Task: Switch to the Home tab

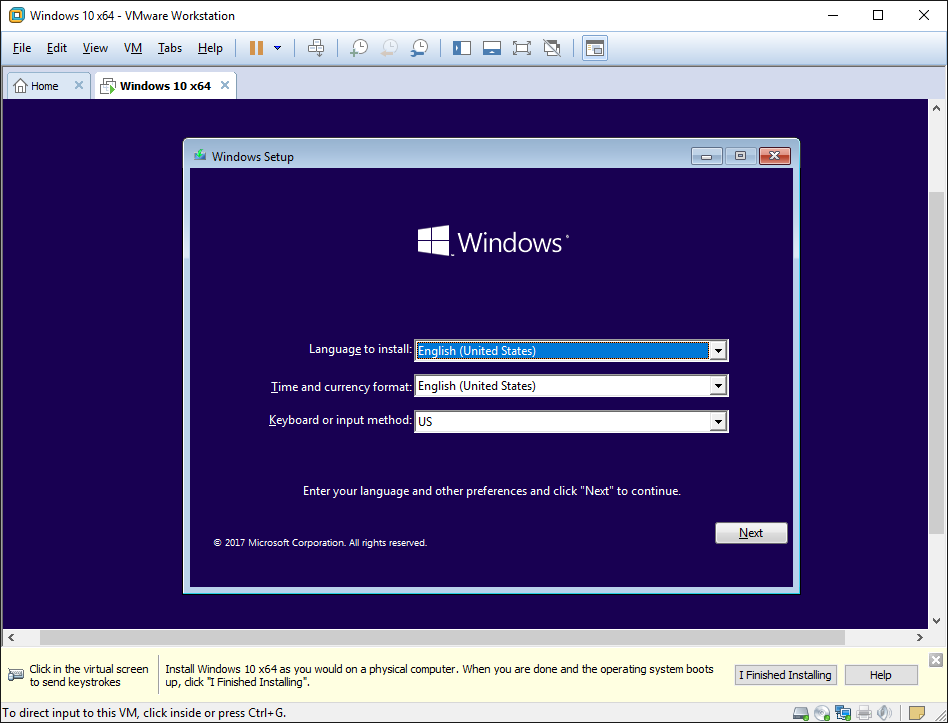Action: pyautogui.click(x=44, y=86)
